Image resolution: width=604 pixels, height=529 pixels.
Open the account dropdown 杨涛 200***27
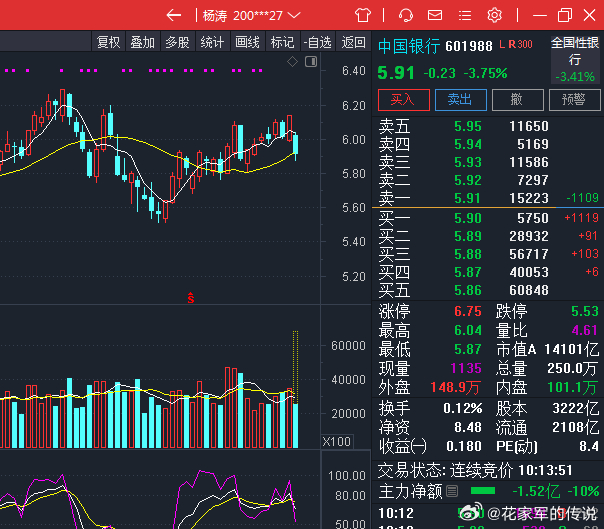pos(252,15)
